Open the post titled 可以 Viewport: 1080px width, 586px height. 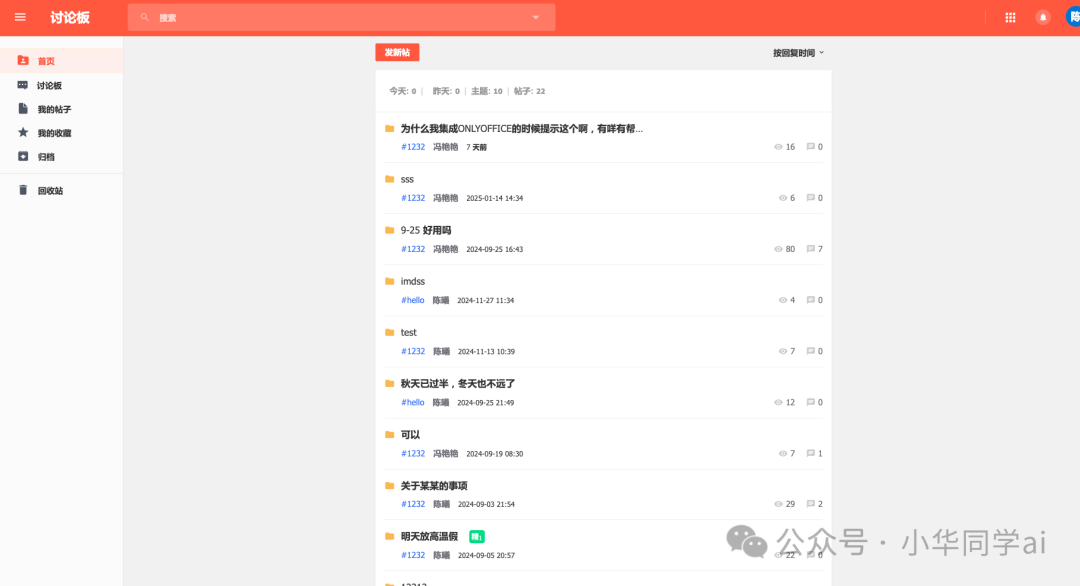(x=410, y=435)
